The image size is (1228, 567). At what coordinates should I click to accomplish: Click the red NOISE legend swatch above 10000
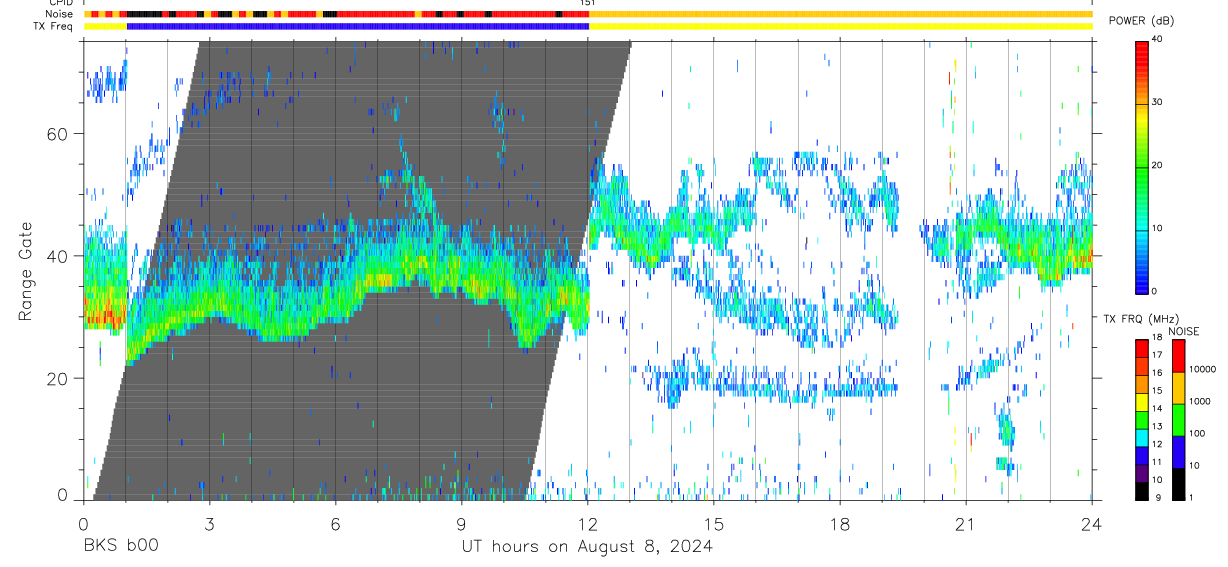(1178, 355)
